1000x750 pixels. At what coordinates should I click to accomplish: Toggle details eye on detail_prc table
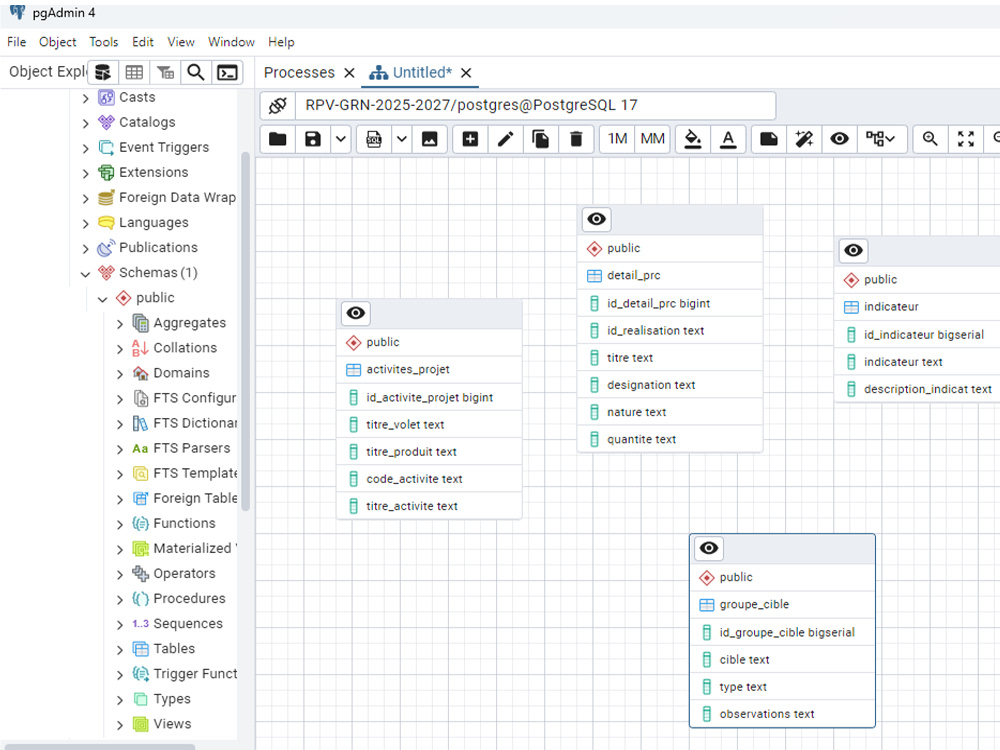596,219
